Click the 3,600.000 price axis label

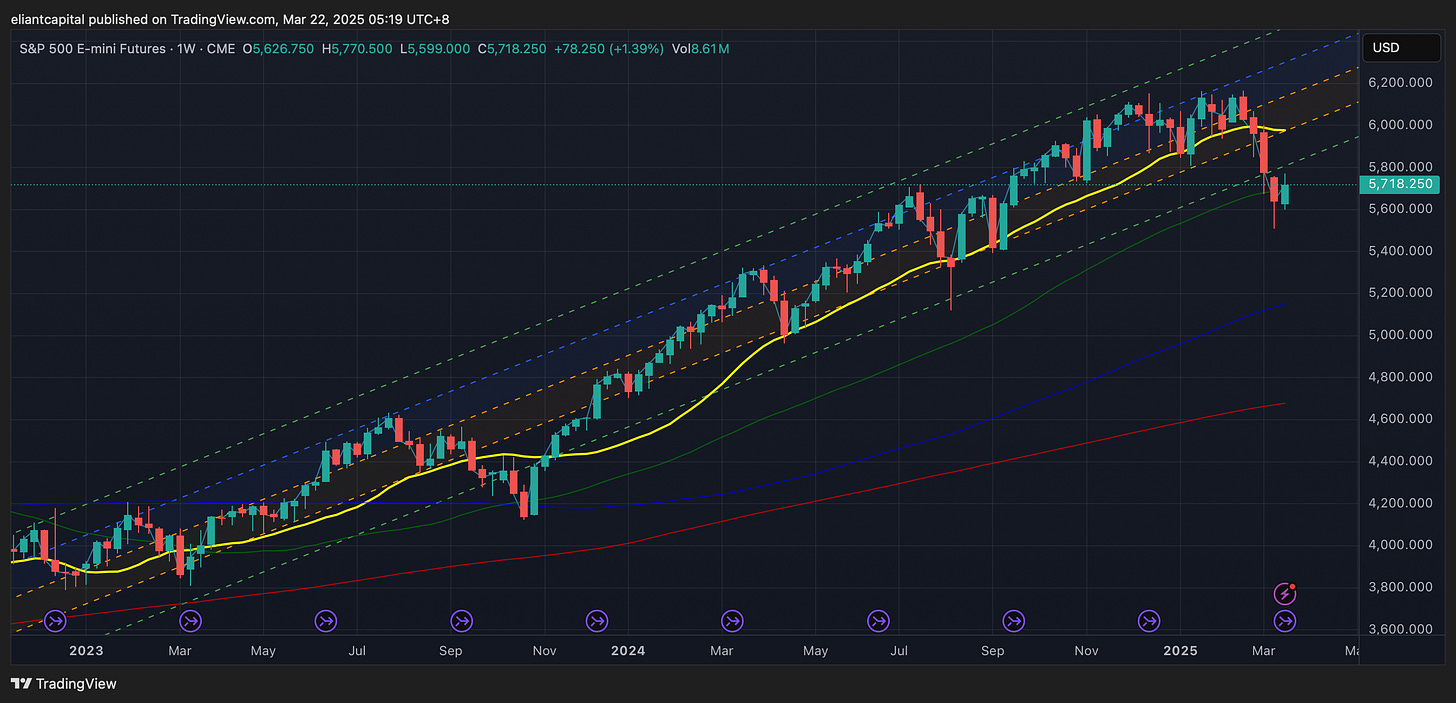tap(1400, 629)
